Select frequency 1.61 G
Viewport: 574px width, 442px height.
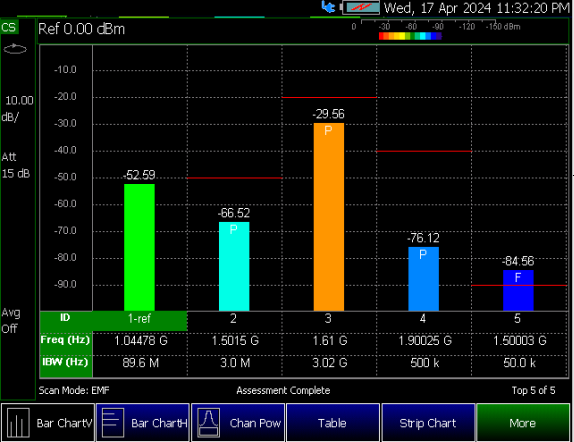[329, 341]
